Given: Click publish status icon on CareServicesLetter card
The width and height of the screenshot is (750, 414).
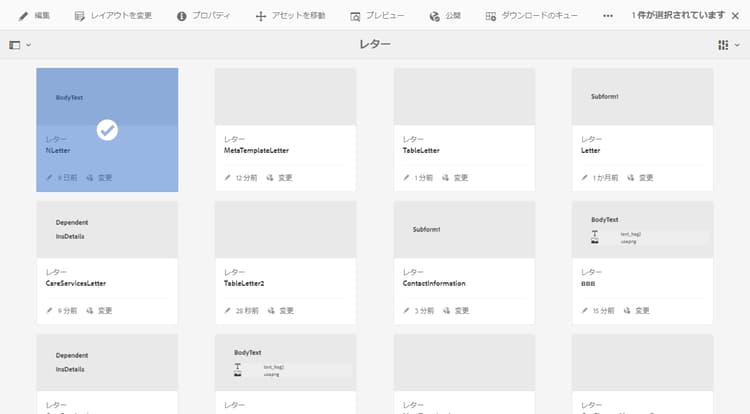Looking at the screenshot, I should [89, 310].
